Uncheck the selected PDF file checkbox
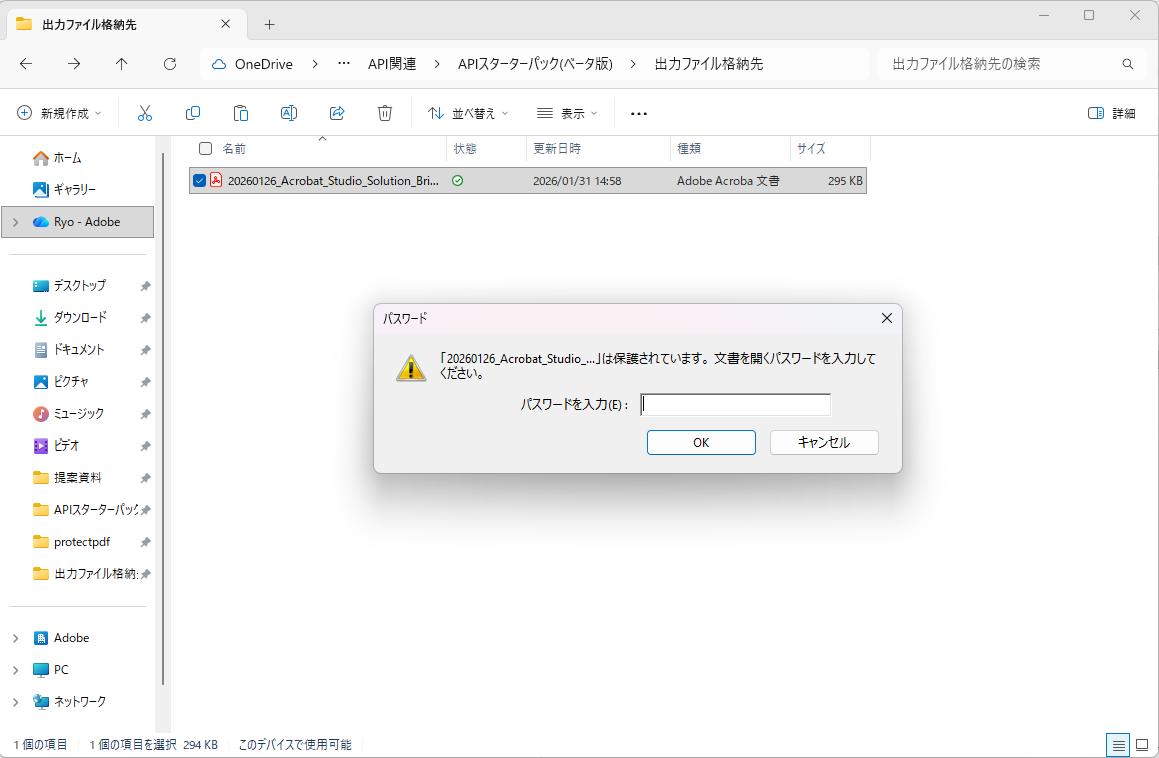 pyautogui.click(x=200, y=180)
